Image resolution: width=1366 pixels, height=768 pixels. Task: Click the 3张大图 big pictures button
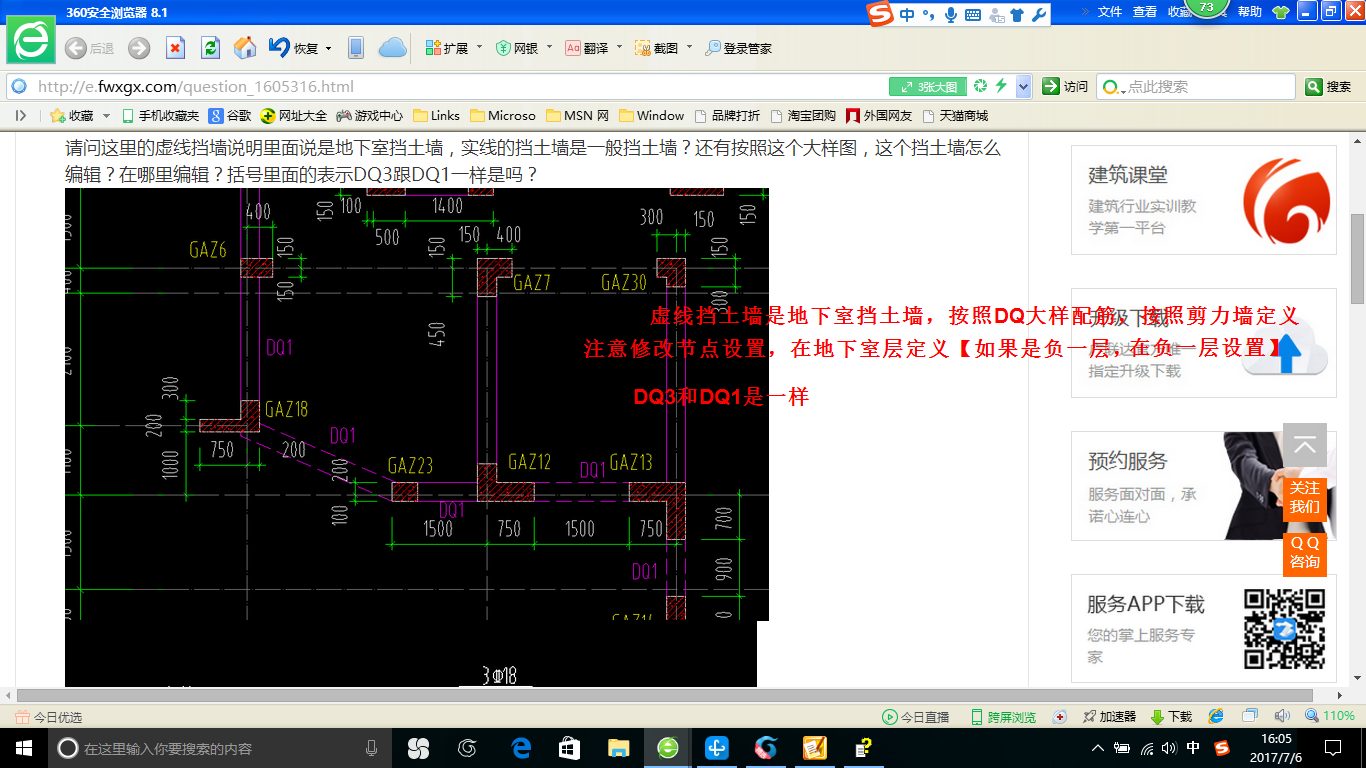pyautogui.click(x=929, y=87)
